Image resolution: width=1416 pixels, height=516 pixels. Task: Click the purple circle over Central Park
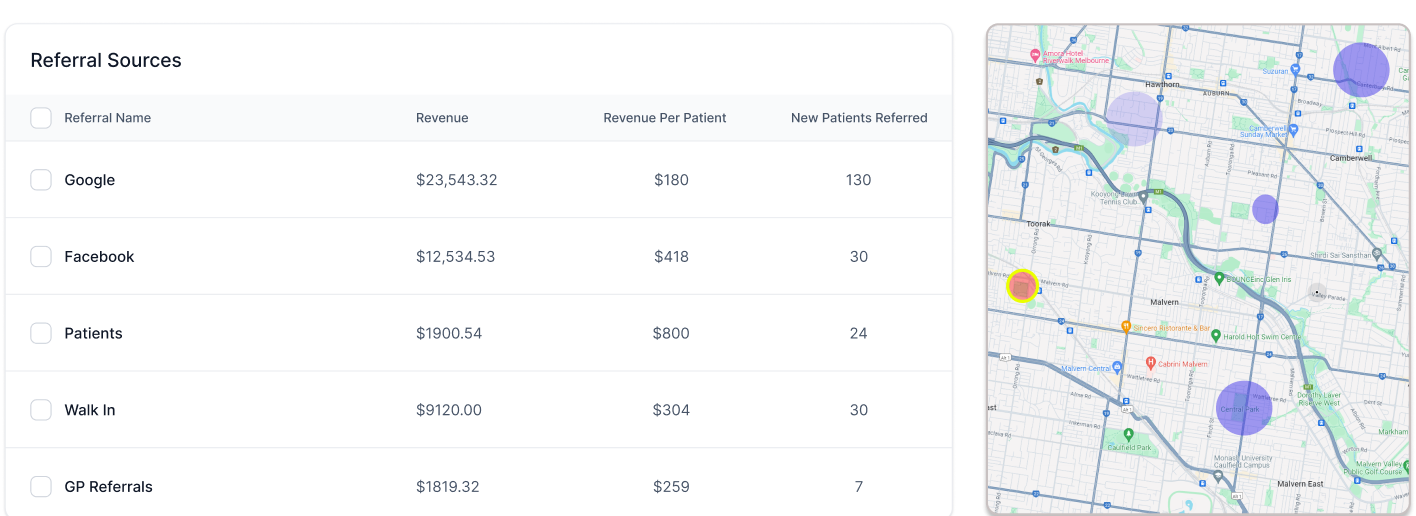1244,408
